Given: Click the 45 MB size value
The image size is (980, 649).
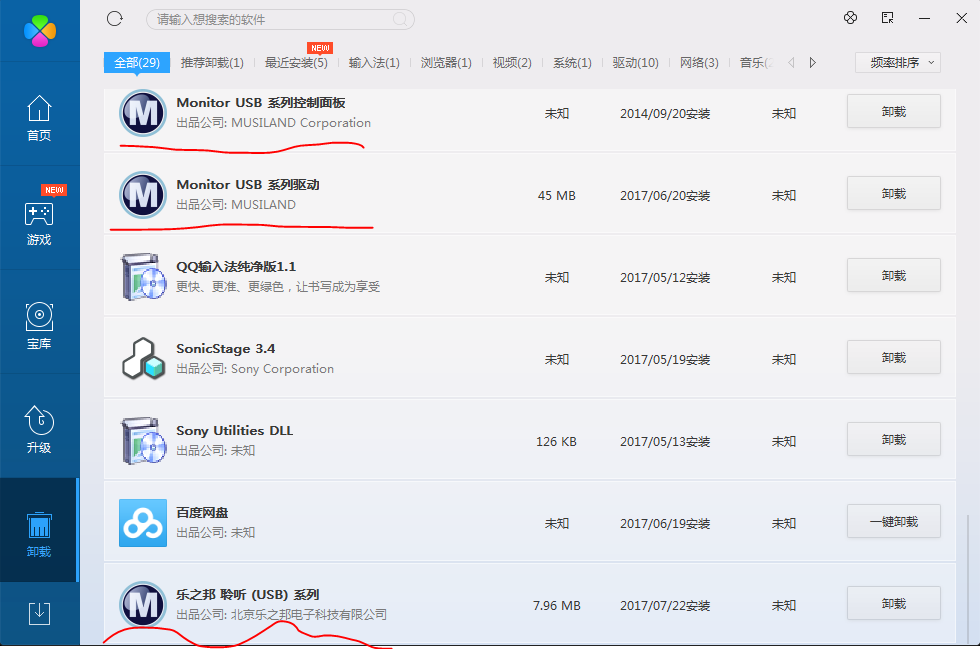Looking at the screenshot, I should pos(556,196).
